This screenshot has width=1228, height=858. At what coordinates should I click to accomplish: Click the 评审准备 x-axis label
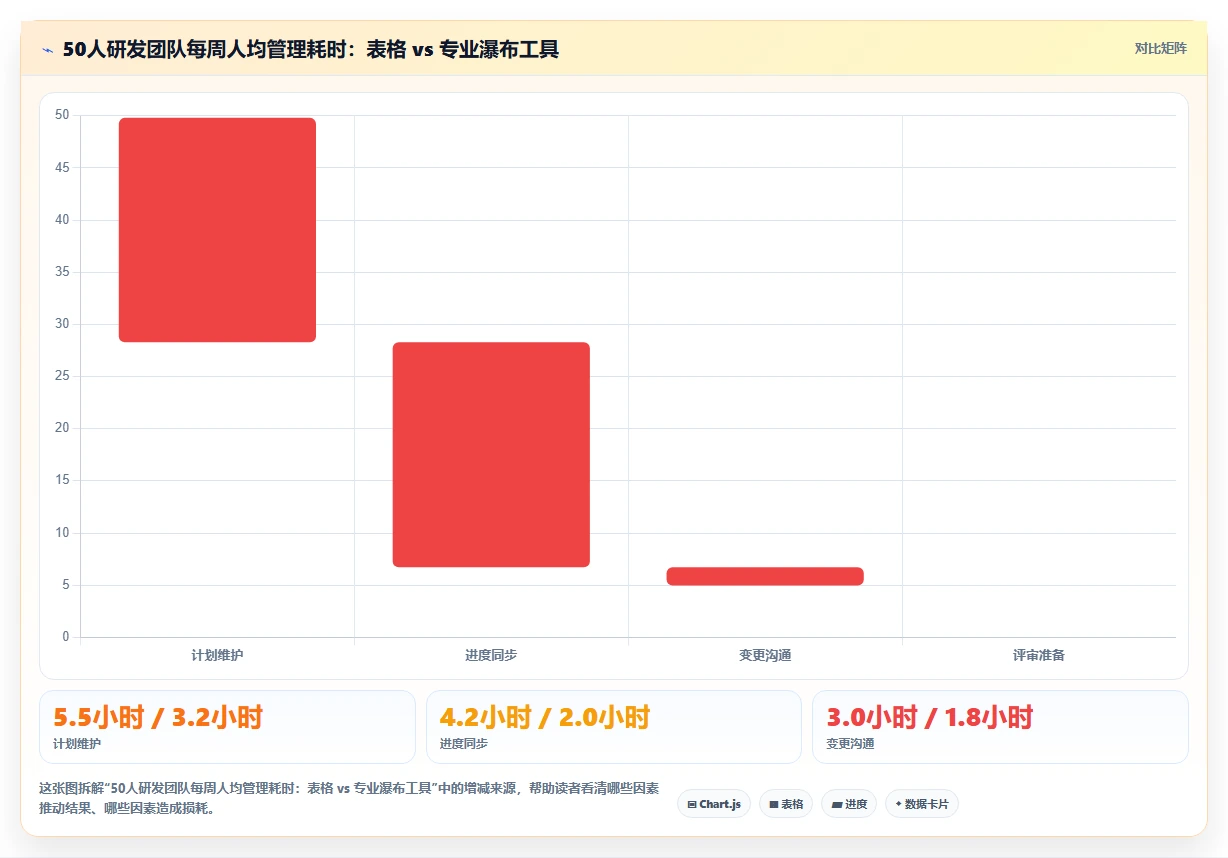pos(1039,655)
